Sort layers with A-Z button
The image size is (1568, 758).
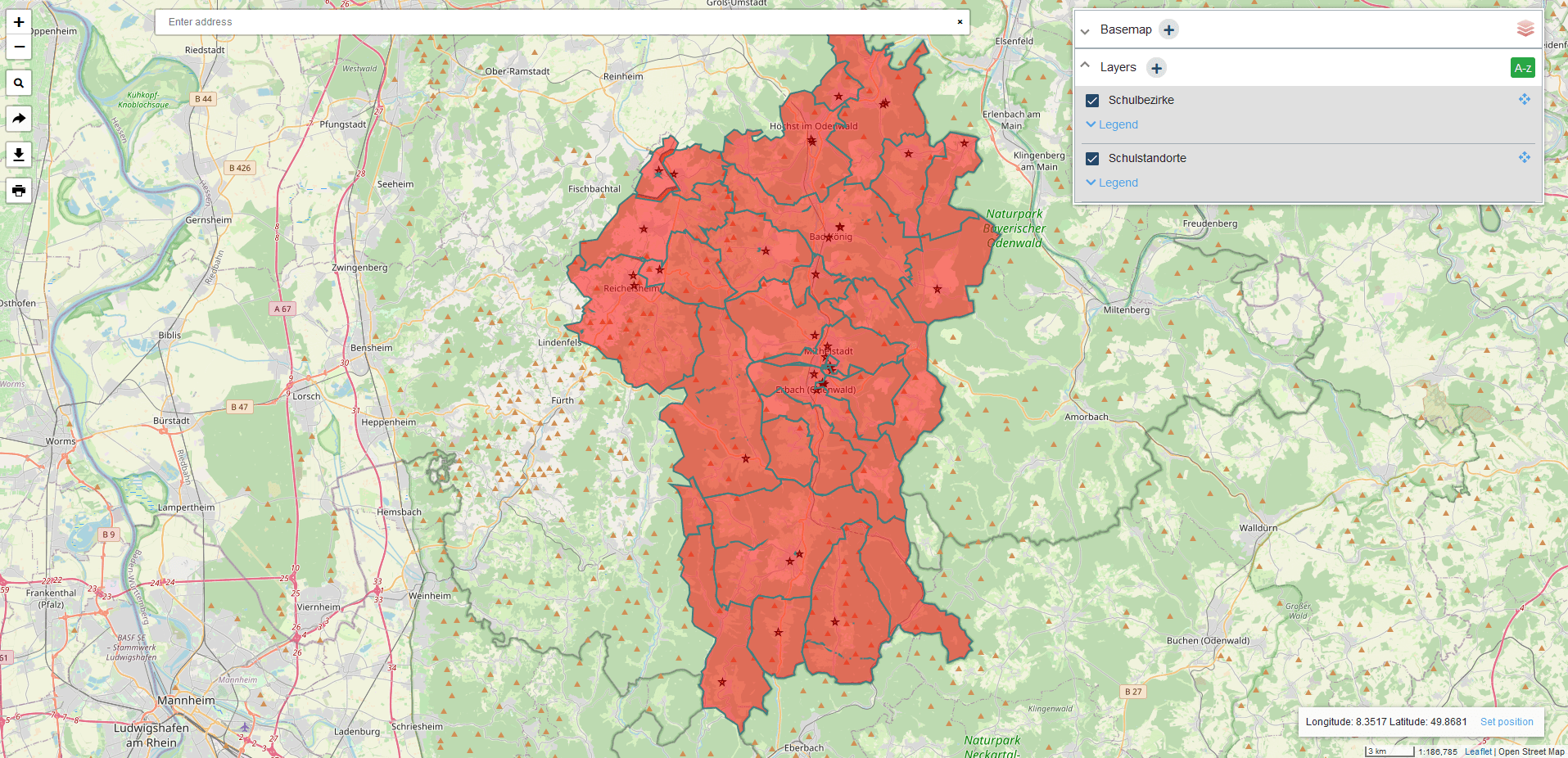(x=1522, y=68)
